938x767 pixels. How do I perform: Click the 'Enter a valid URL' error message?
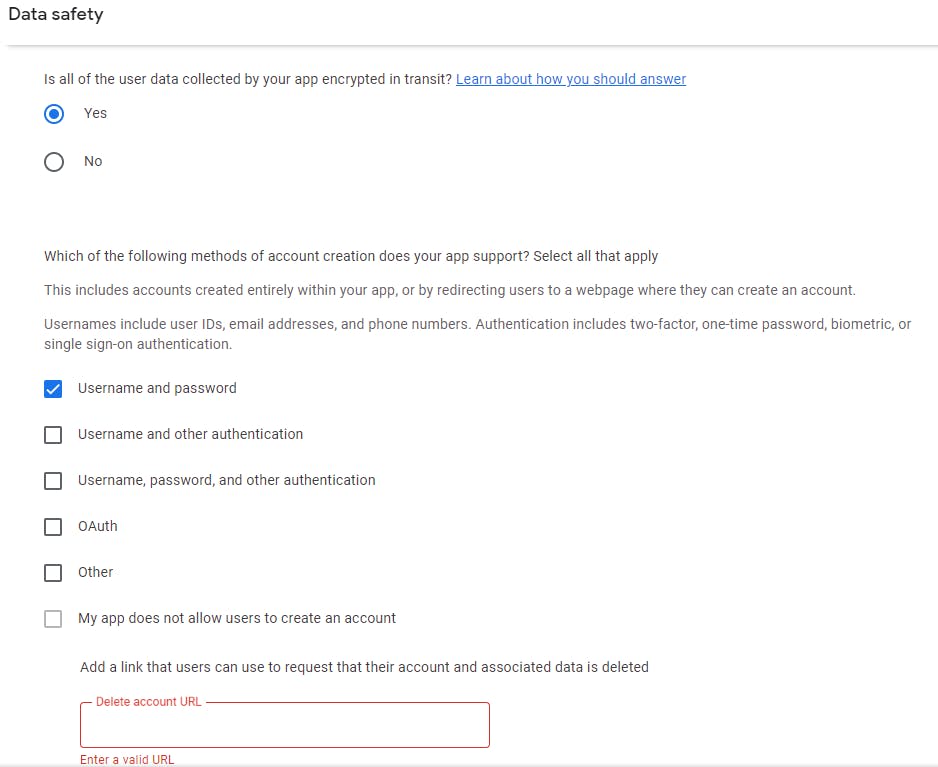[127, 760]
